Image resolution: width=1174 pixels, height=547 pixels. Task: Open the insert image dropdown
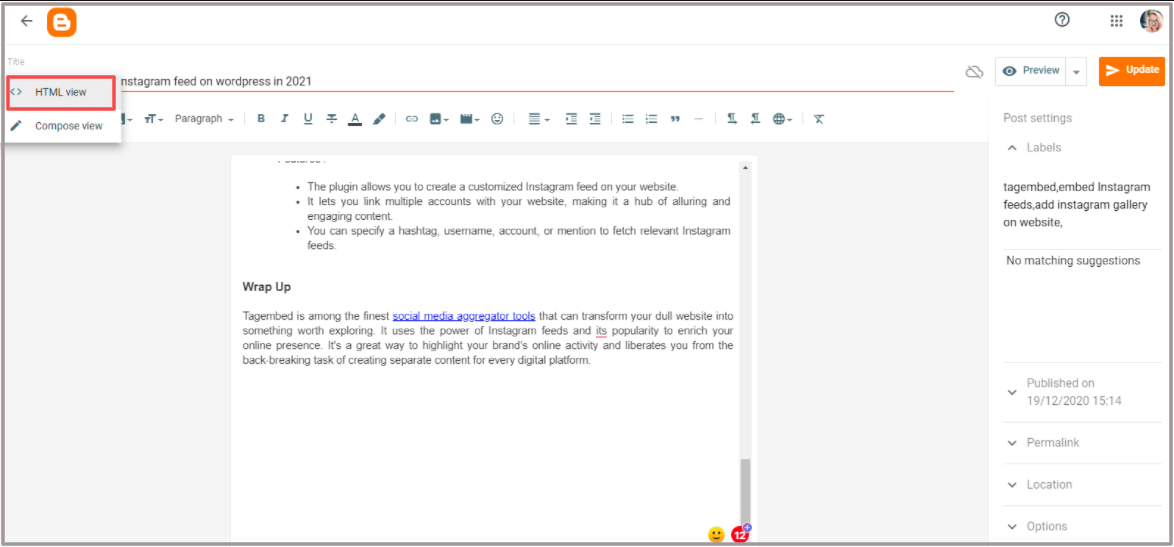439,118
